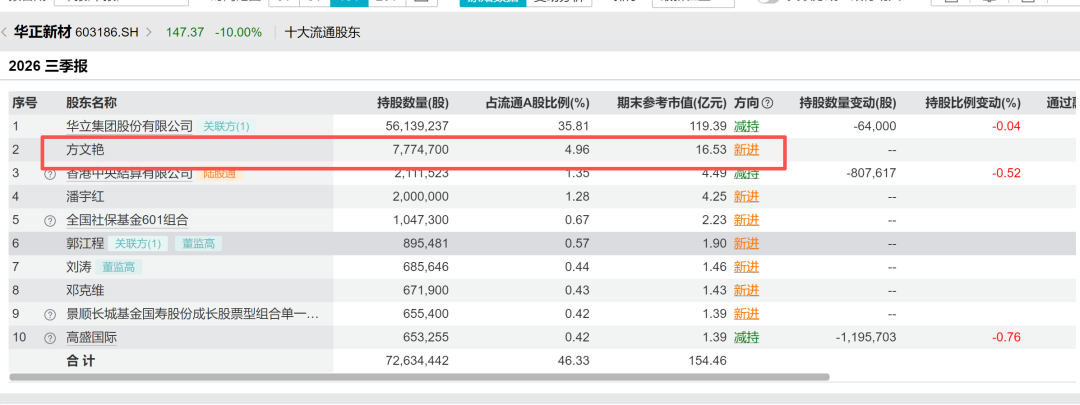Click info icon before 全国社保基金601组合
The image size is (1080, 405).
[x=50, y=221]
